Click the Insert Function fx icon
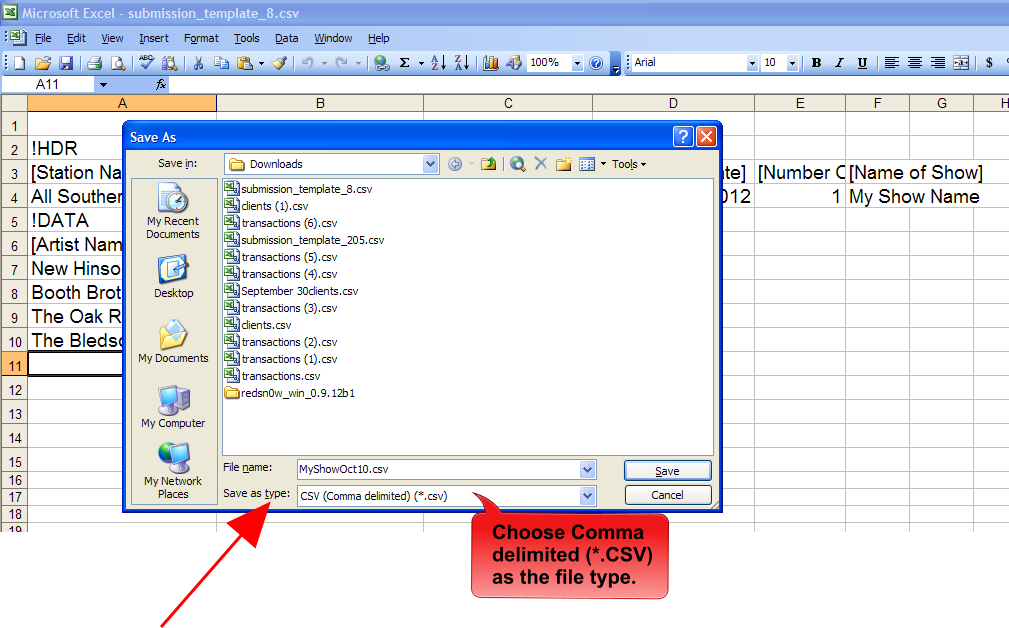 161,84
